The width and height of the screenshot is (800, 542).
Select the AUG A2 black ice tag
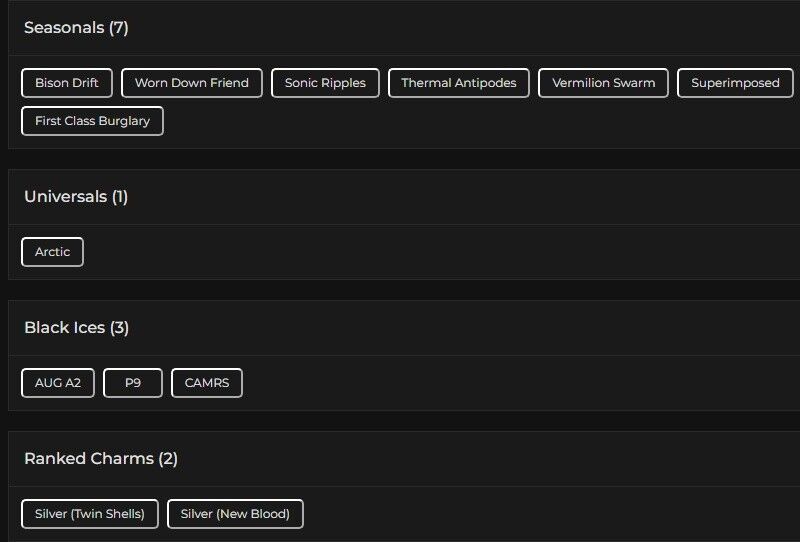[58, 383]
